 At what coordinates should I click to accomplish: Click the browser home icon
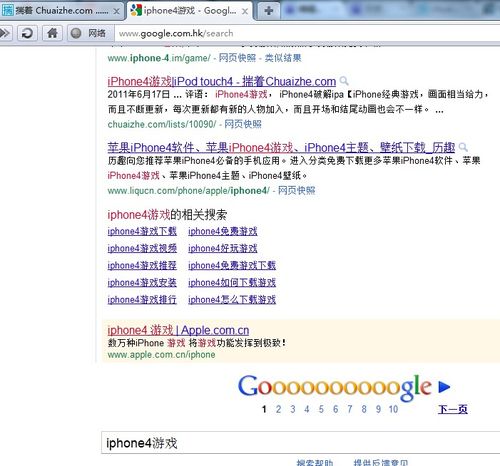[x=52, y=33]
